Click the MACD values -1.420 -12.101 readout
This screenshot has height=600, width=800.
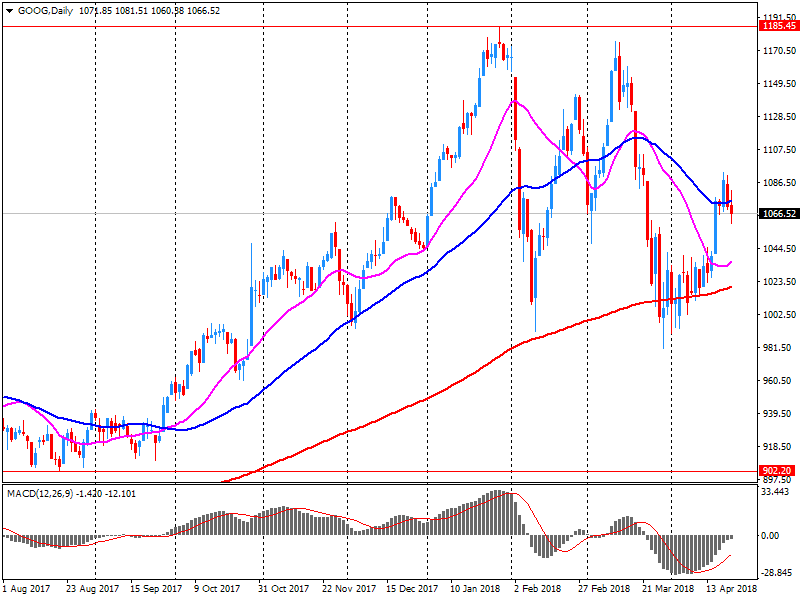pyautogui.click(x=106, y=493)
